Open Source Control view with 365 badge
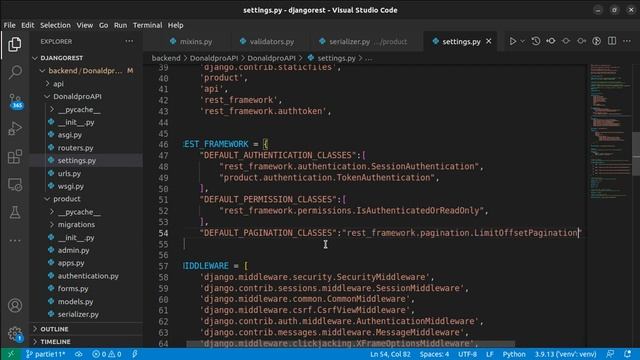 click(15, 100)
